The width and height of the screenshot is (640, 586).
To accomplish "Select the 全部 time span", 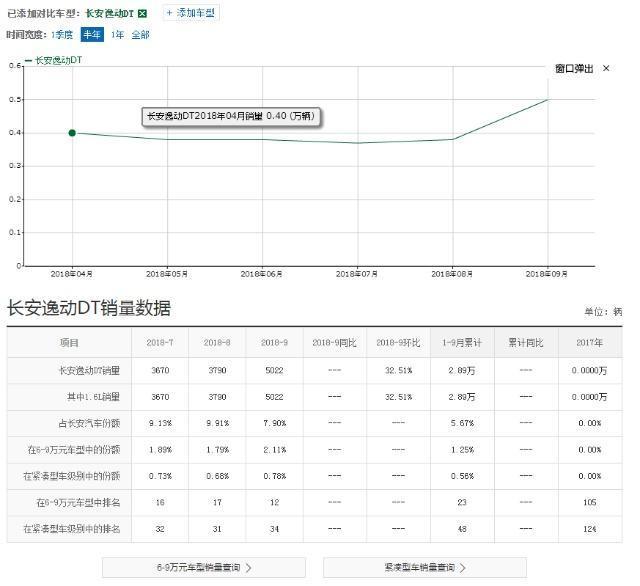I will (x=140, y=35).
